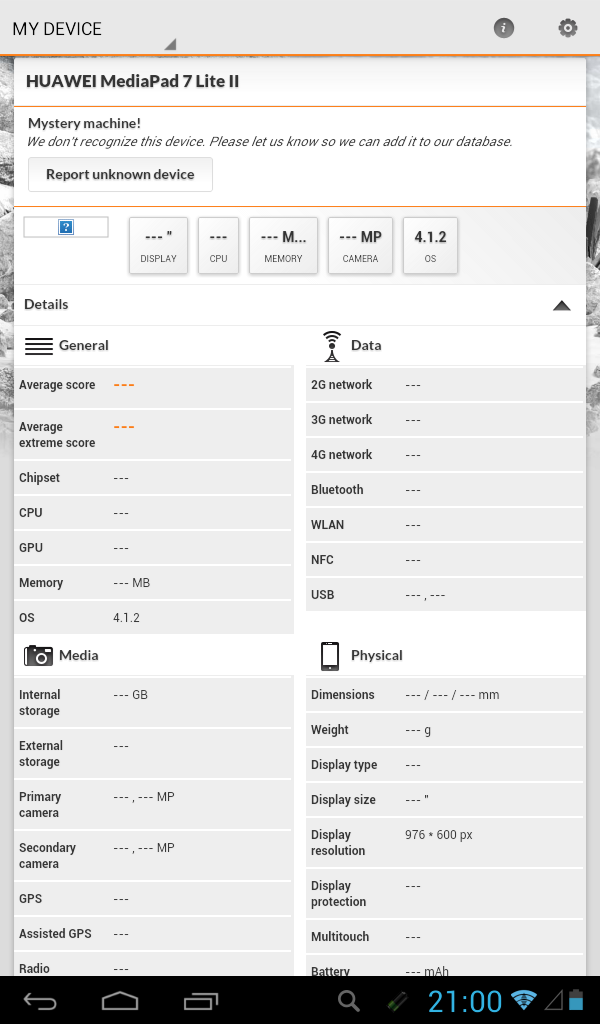The width and height of the screenshot is (600, 1024).
Task: Tap the General OS 4.1.2 row
Action: click(x=153, y=618)
